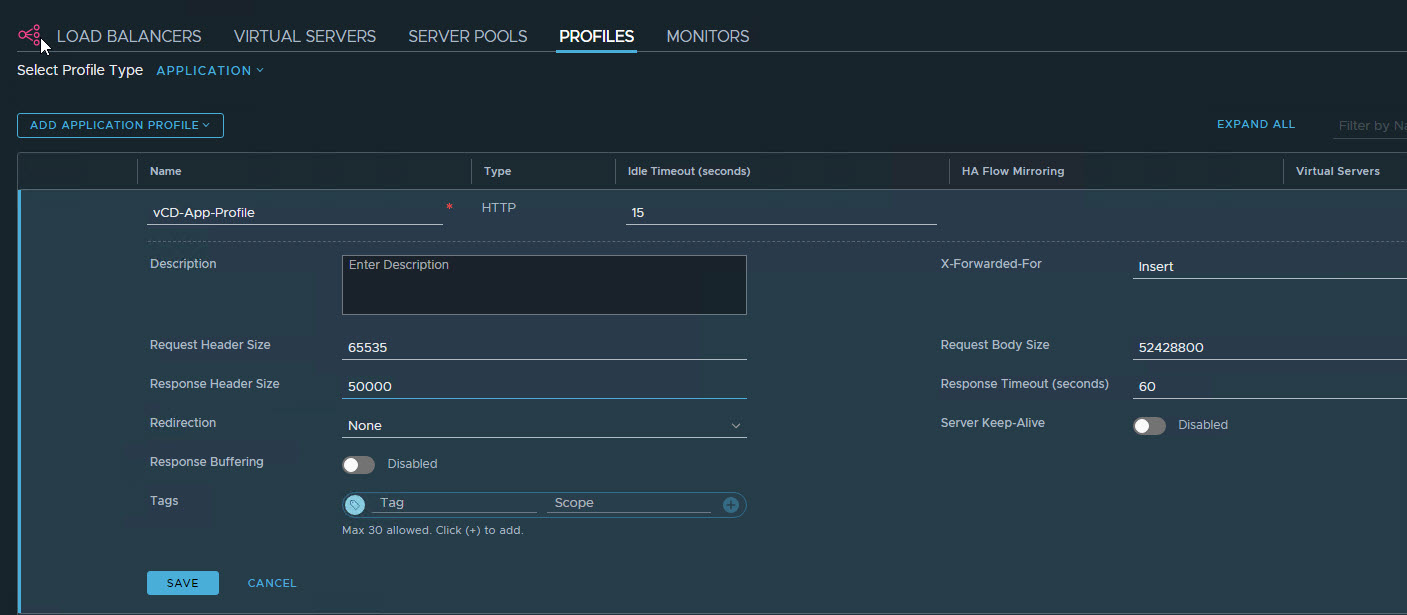Click the Idle Timeout value field

coord(780,213)
